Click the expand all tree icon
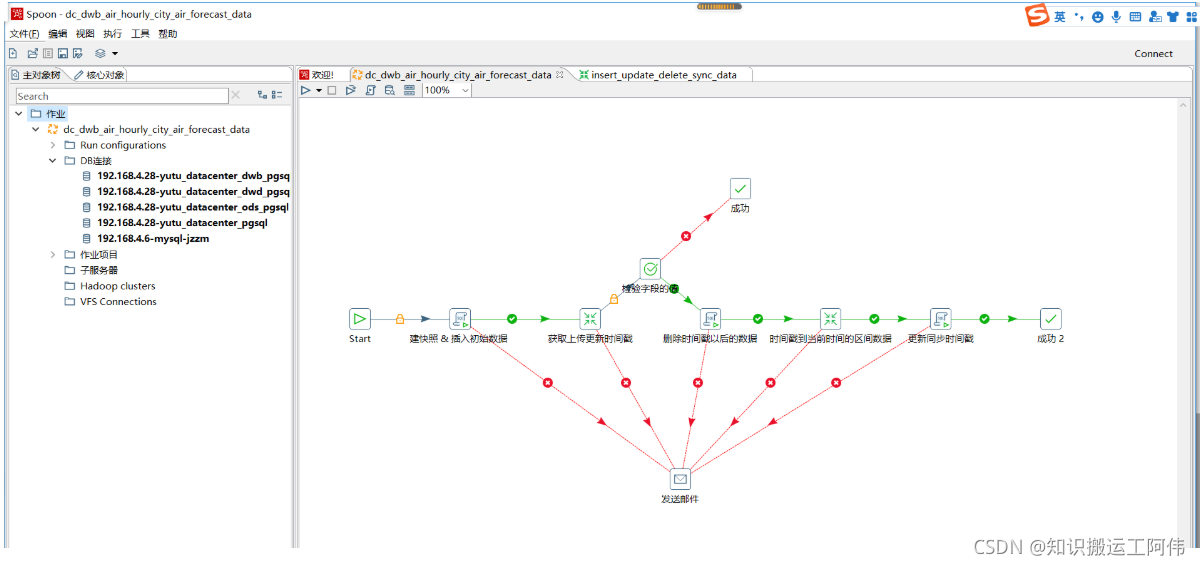Screen dimensions: 1200x565 click(262, 95)
